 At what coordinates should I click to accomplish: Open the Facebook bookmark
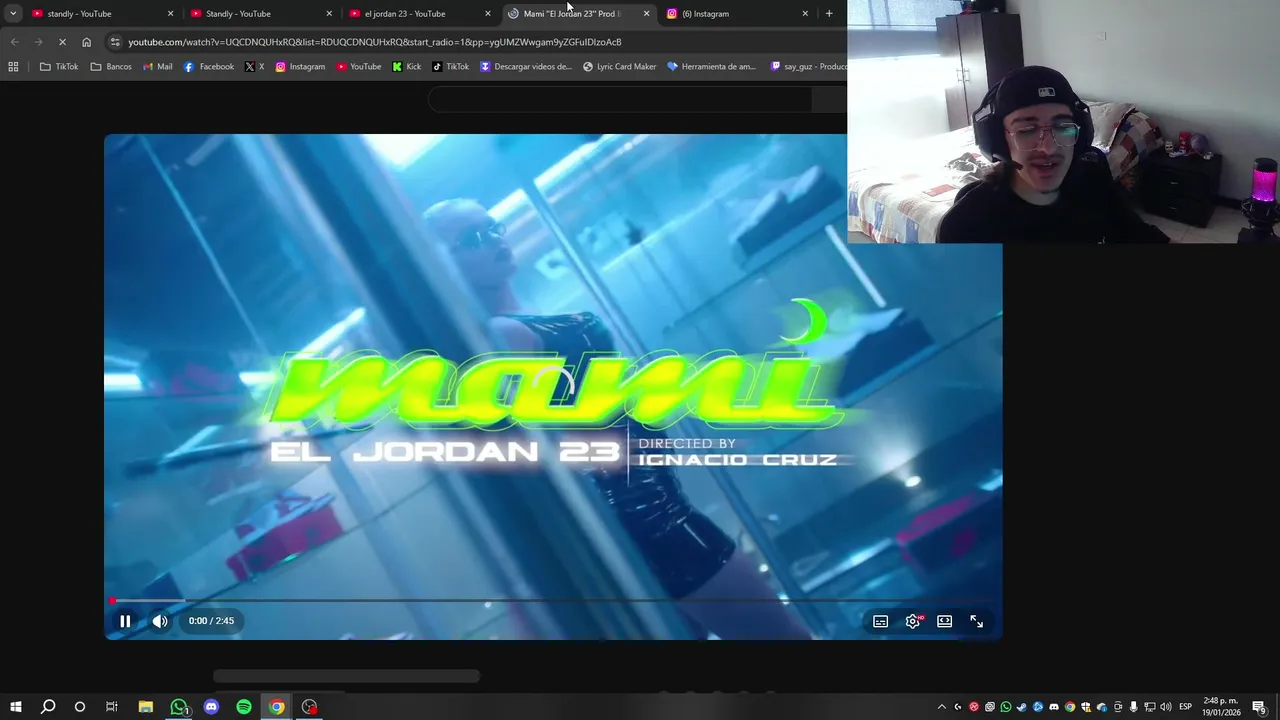point(209,67)
